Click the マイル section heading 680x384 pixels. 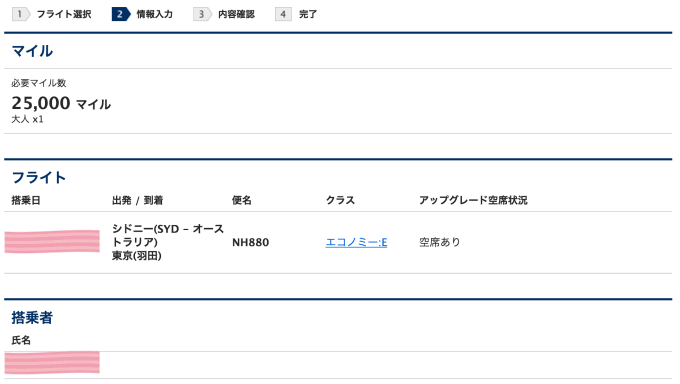[x=33, y=51]
